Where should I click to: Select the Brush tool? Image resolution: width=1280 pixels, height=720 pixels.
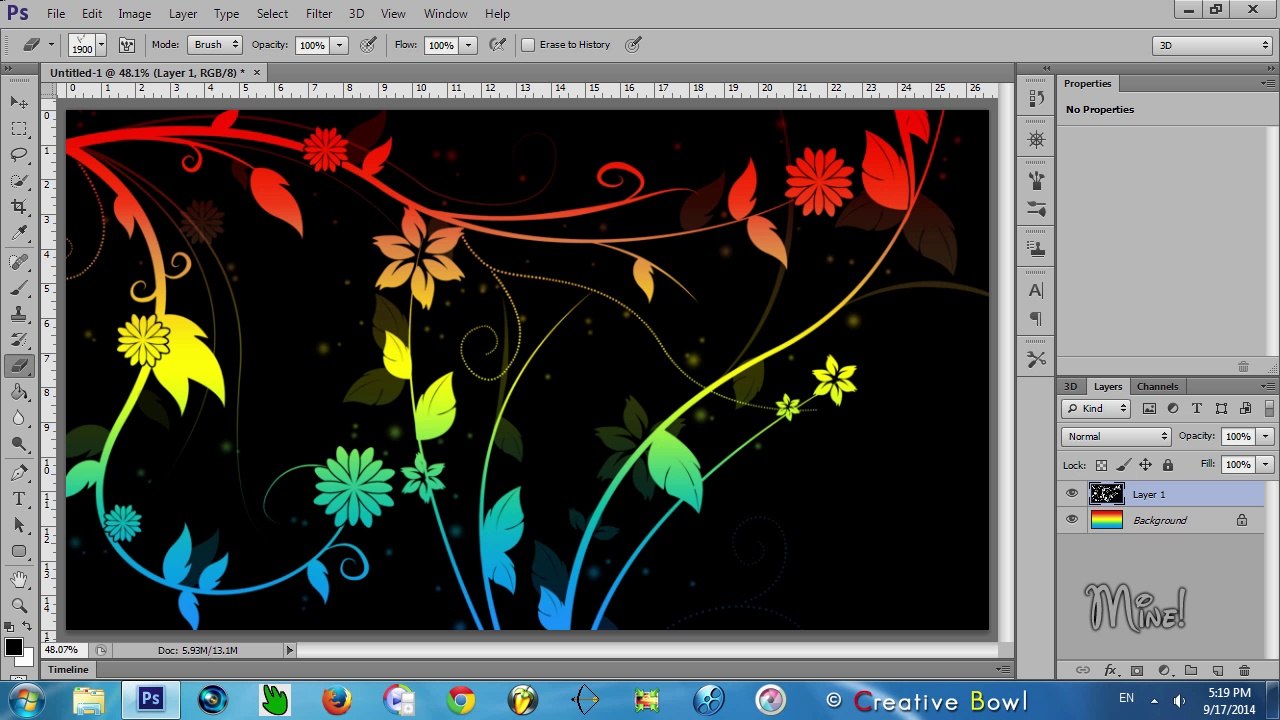19,288
